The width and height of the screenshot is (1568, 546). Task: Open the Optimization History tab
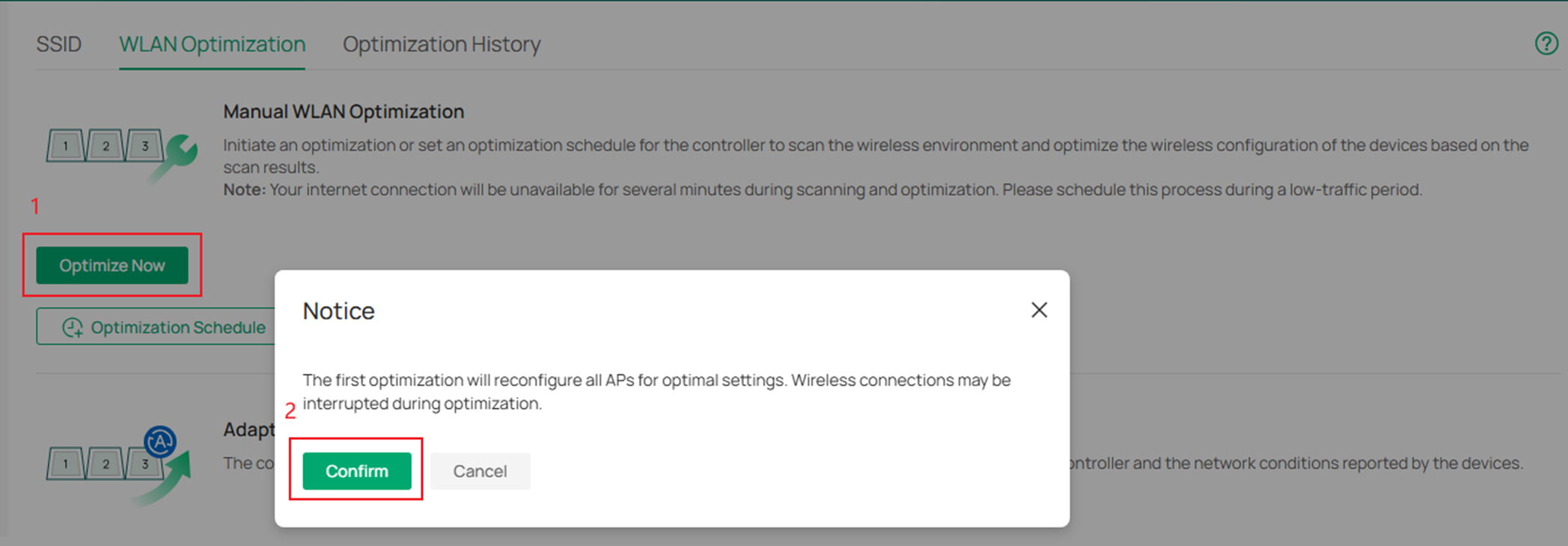point(442,43)
